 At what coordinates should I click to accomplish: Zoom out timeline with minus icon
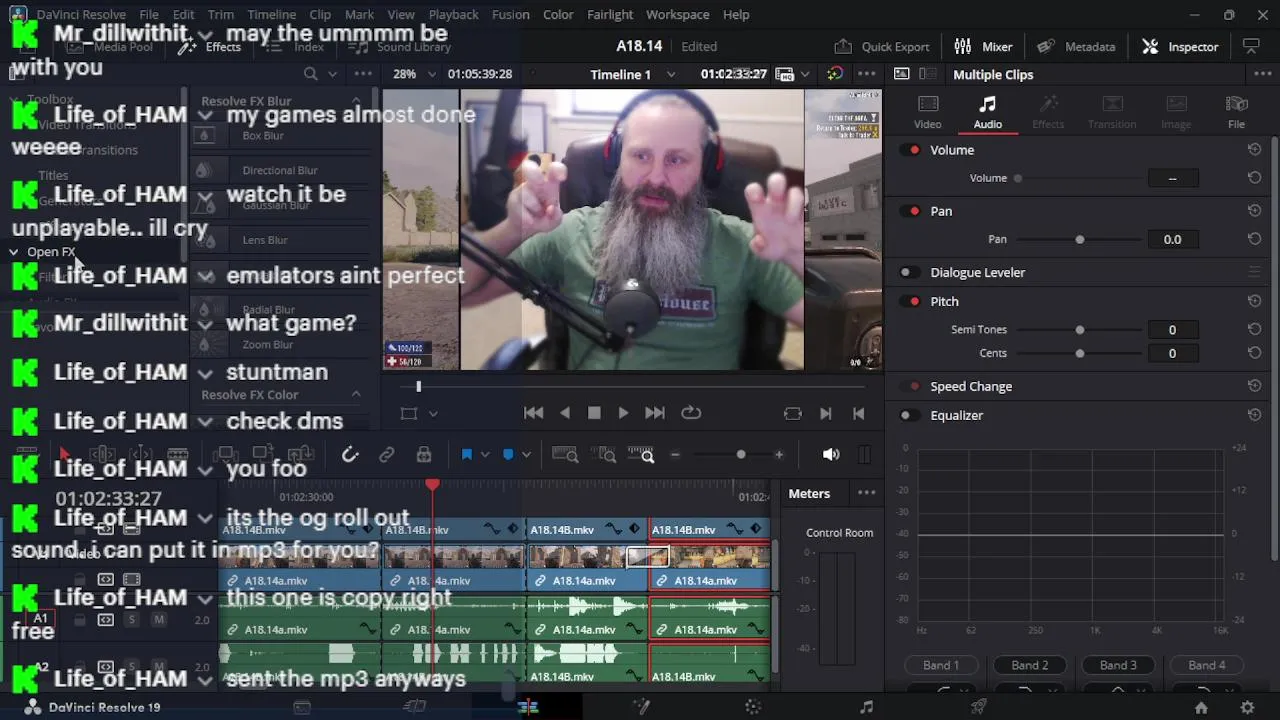pyautogui.click(x=675, y=455)
